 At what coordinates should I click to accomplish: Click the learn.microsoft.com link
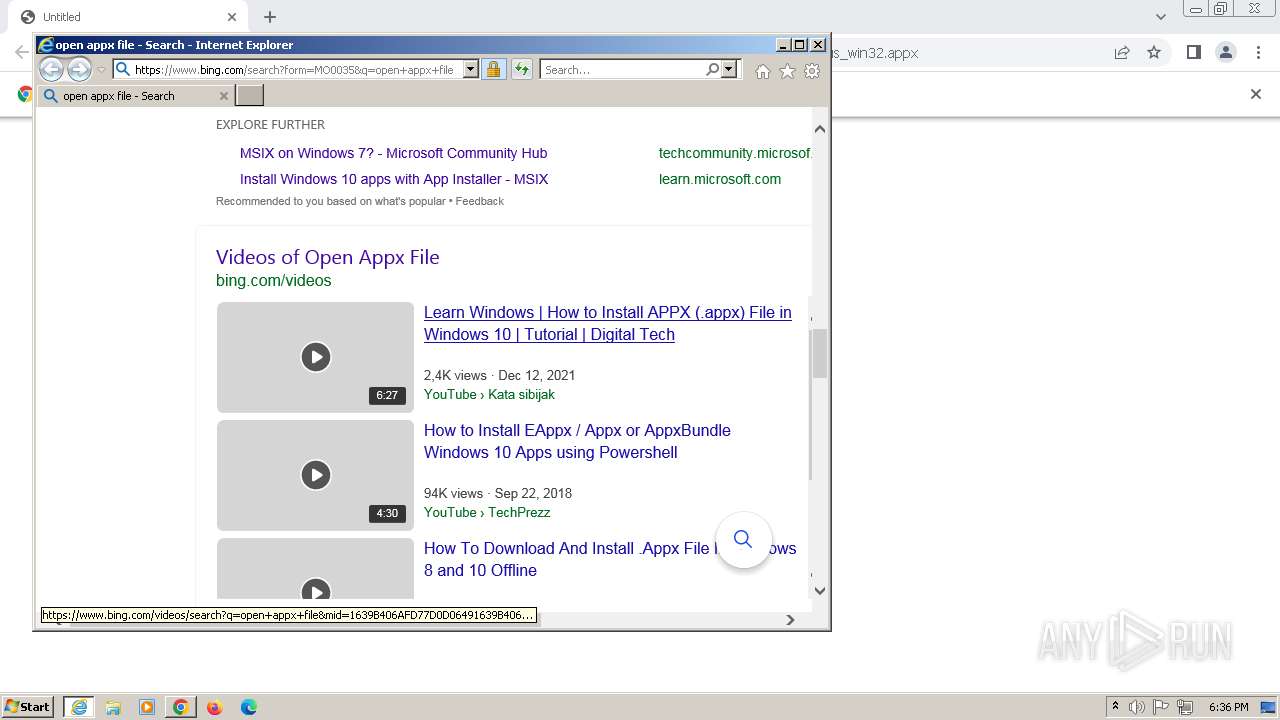point(720,179)
